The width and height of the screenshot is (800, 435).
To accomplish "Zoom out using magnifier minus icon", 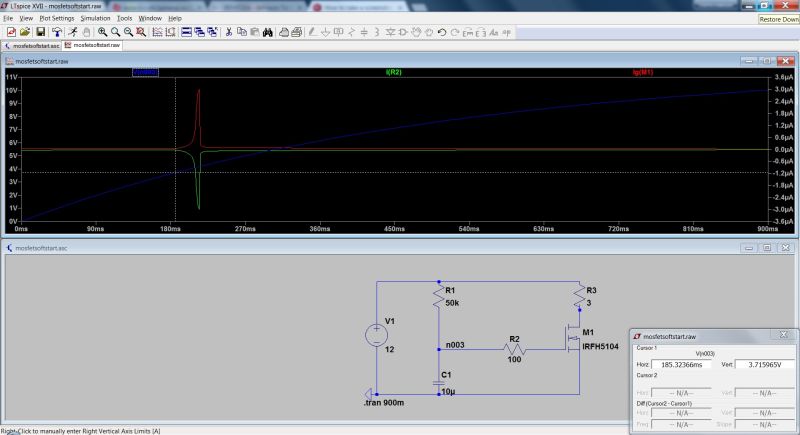I will pyautogui.click(x=128, y=32).
